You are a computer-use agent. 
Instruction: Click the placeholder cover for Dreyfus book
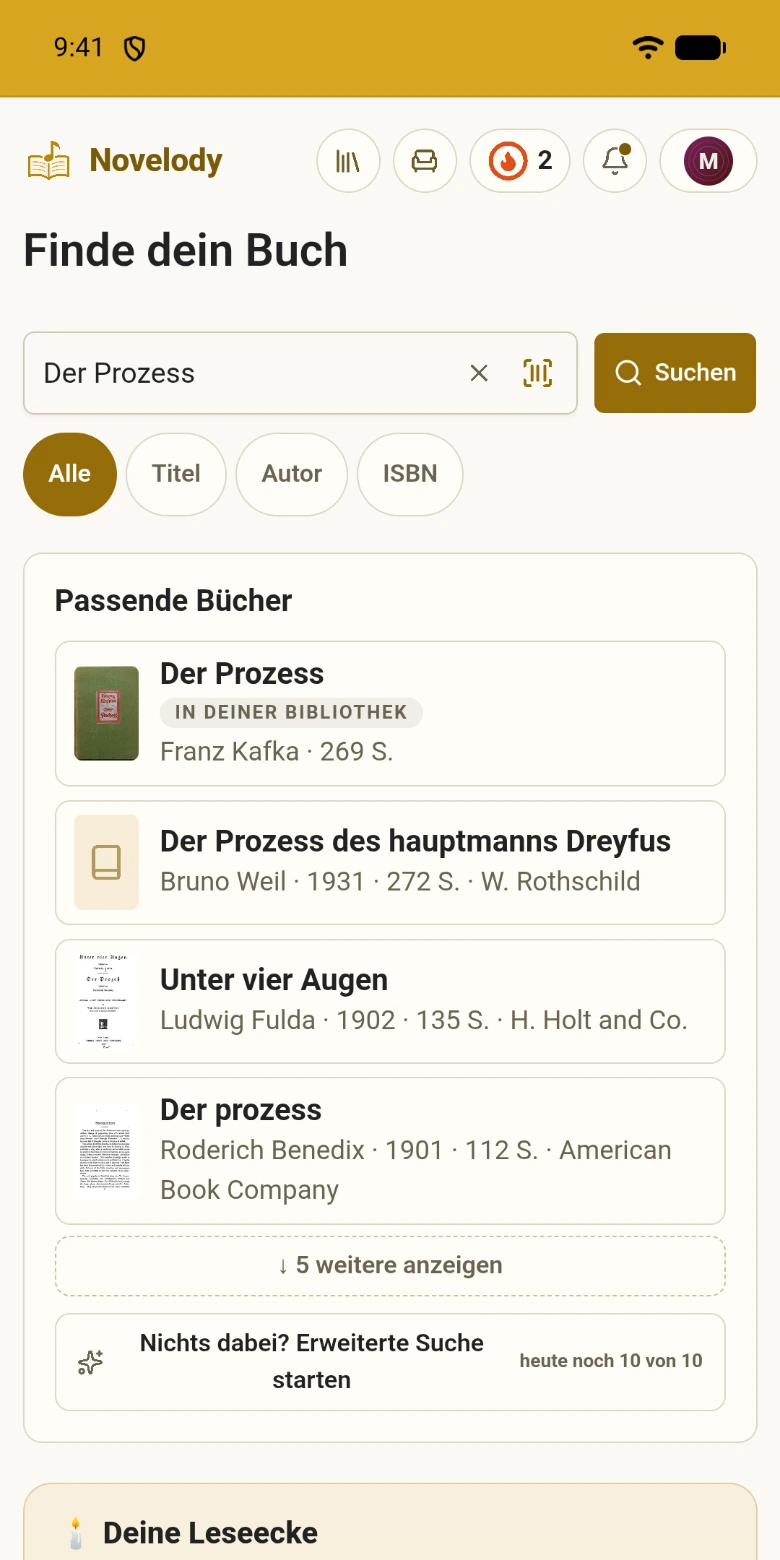tap(106, 862)
